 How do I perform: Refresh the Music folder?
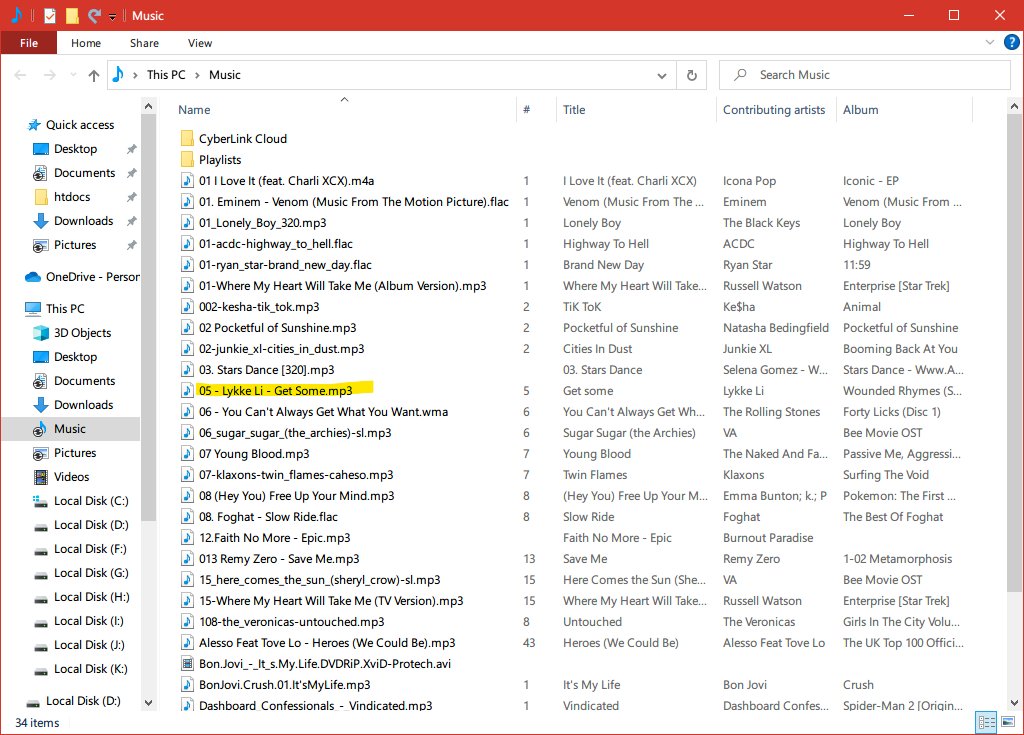692,76
